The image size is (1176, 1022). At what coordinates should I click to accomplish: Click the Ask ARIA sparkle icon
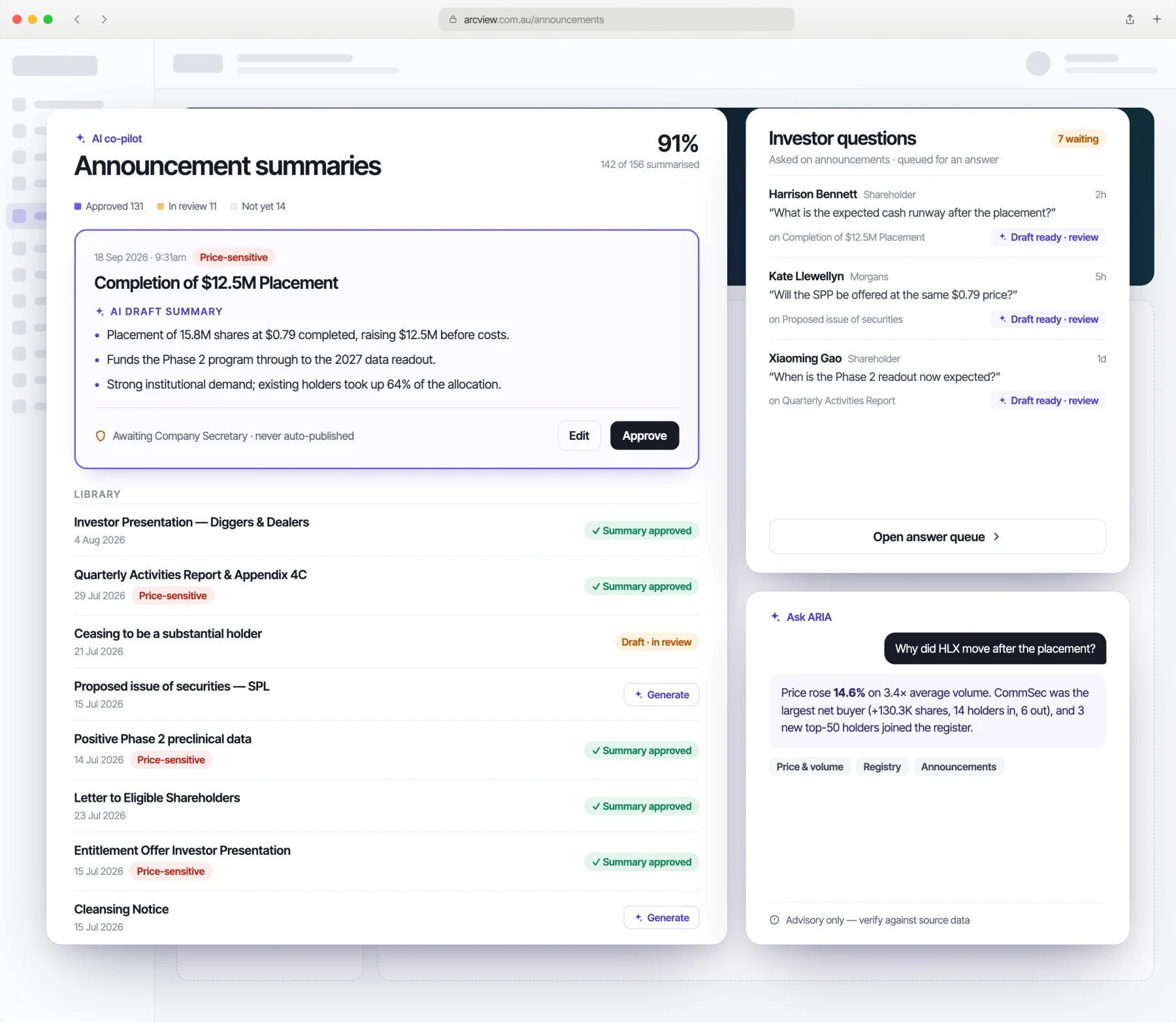click(776, 616)
